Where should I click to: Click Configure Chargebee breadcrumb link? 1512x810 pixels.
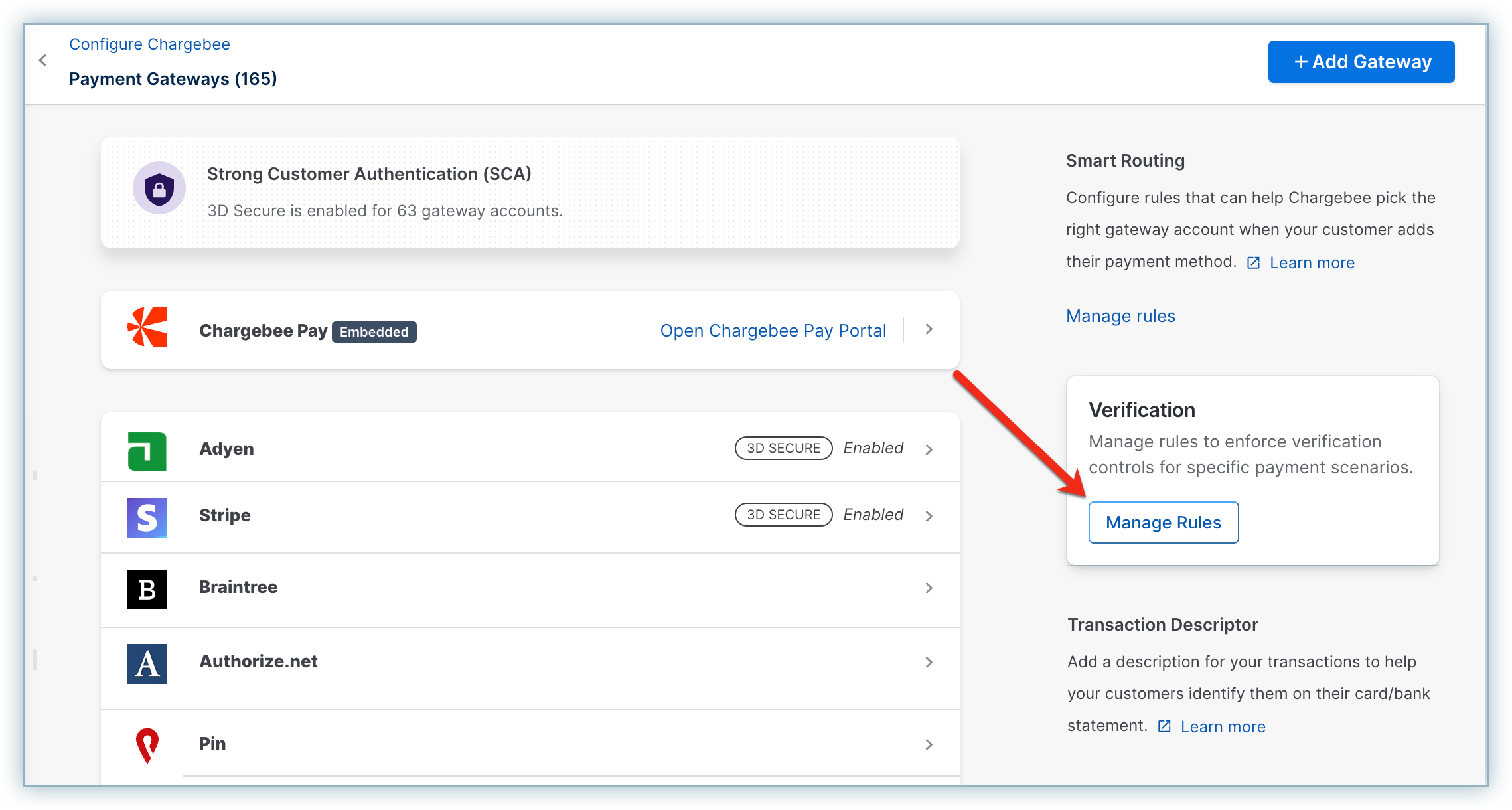149,44
